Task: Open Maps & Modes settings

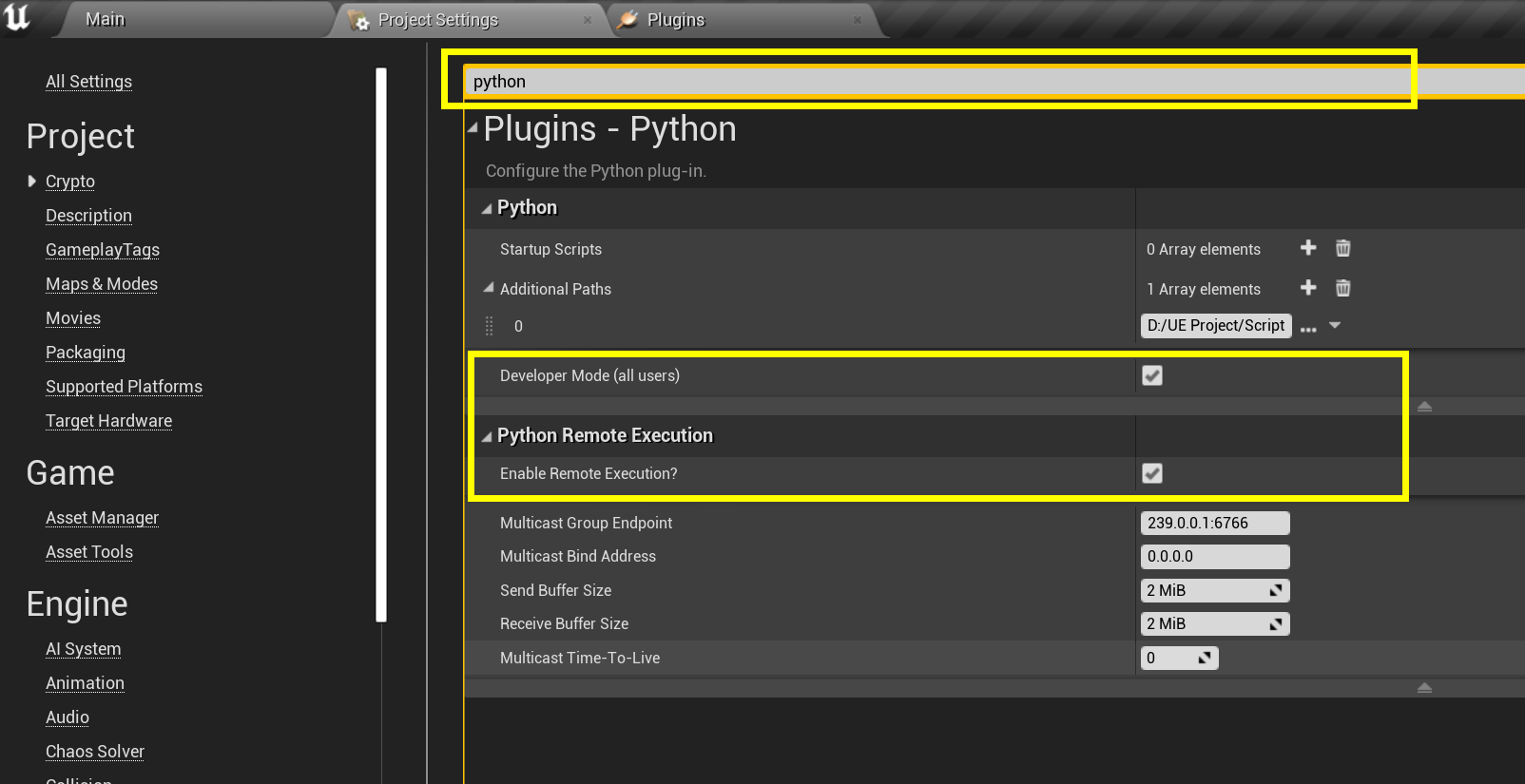Action: (x=102, y=284)
